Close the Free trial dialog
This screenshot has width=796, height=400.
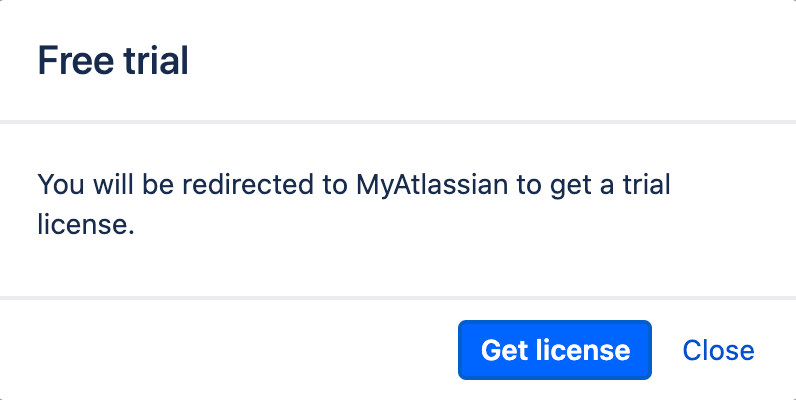click(x=718, y=350)
